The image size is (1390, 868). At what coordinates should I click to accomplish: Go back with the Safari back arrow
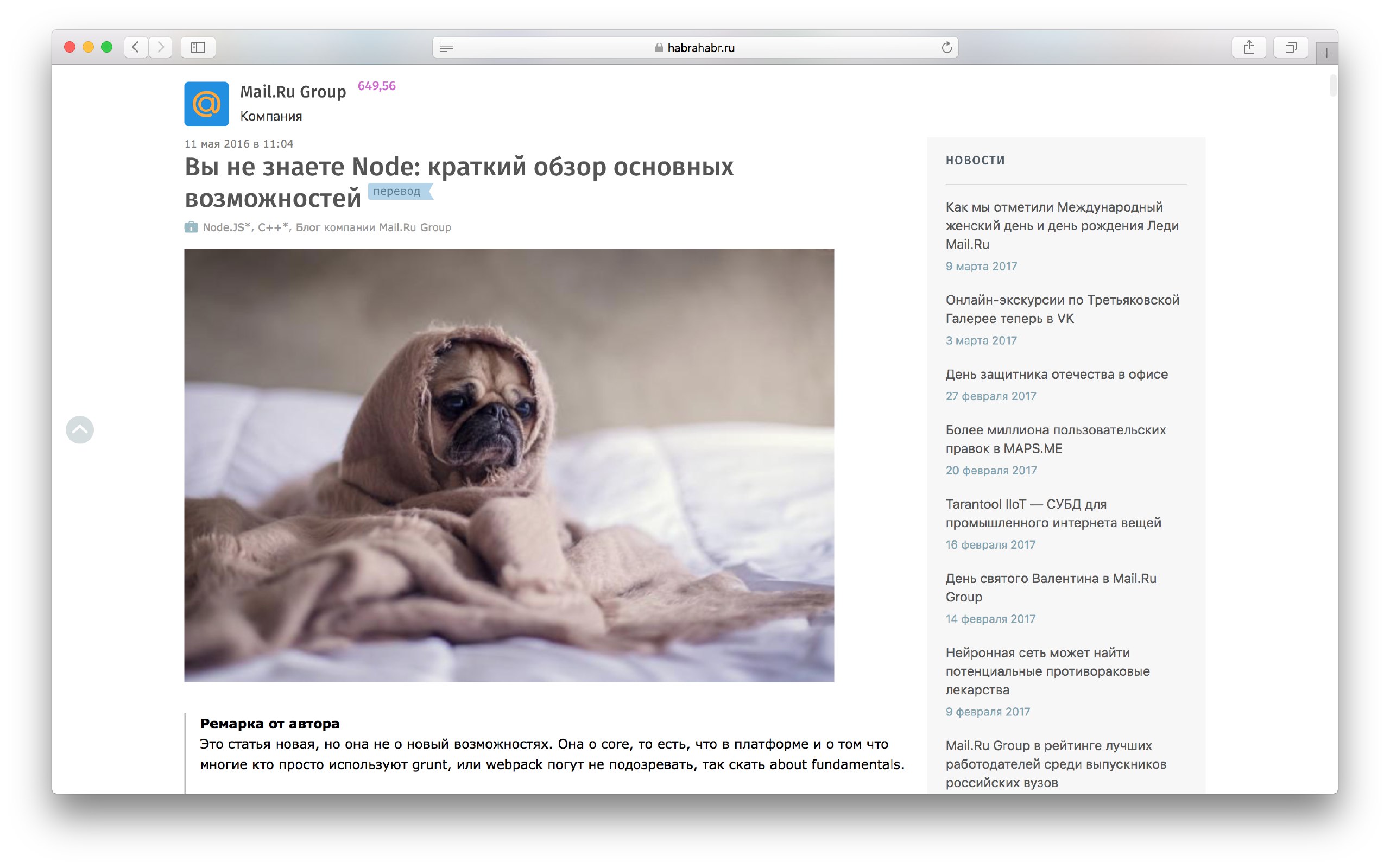(136, 47)
